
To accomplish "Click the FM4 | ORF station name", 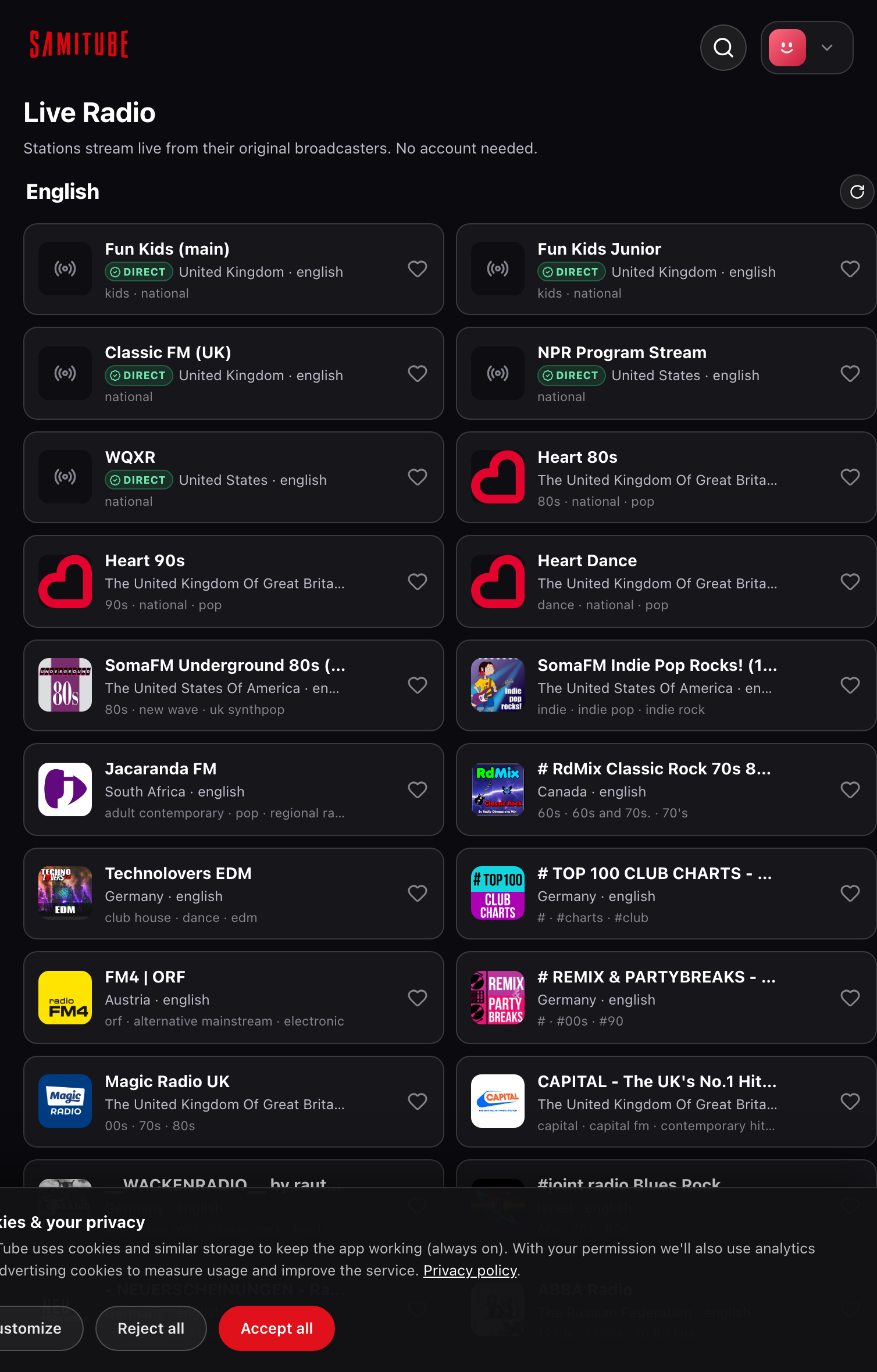I will coord(145,977).
